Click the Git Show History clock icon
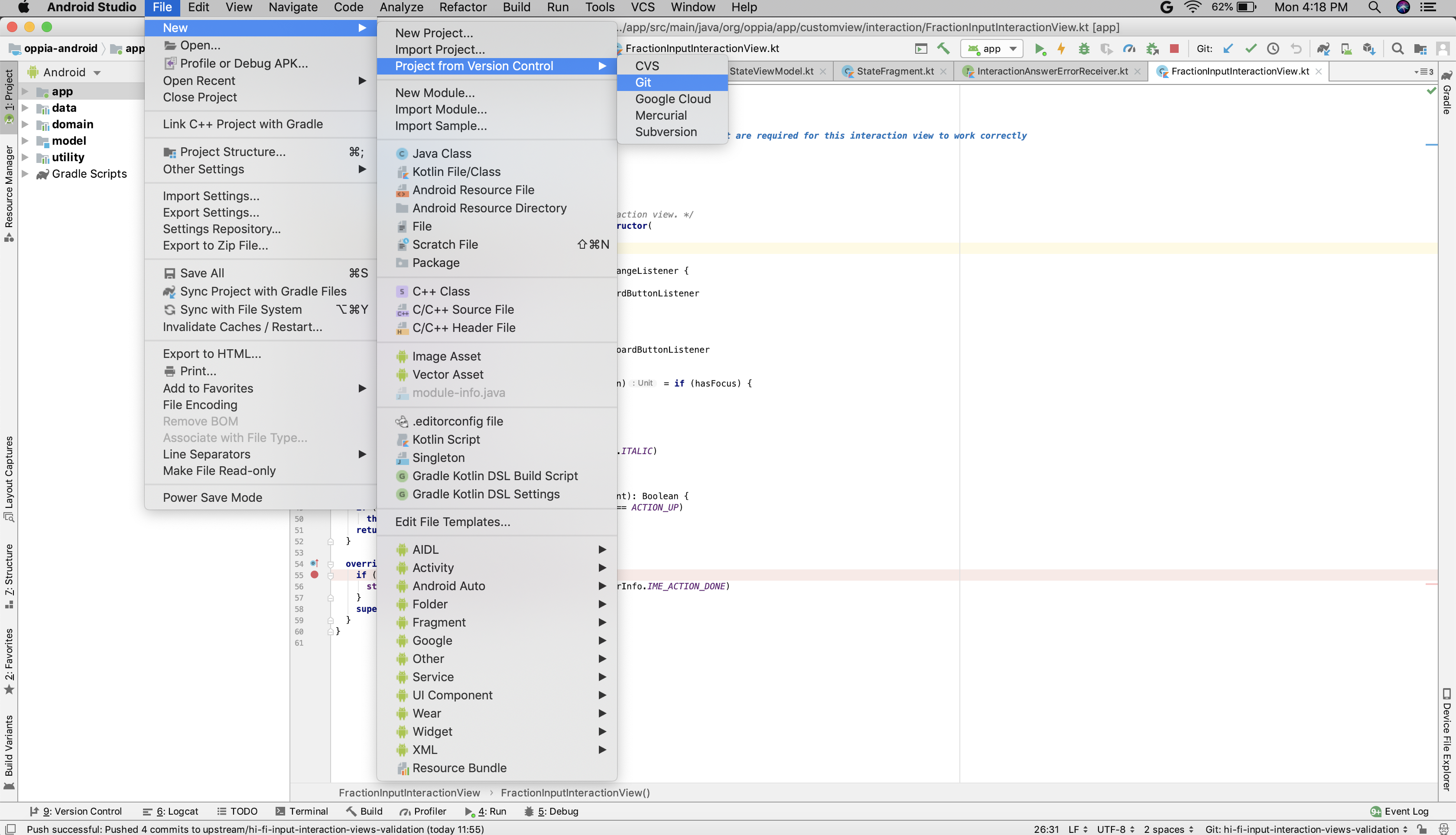The image size is (1456, 835). (1273, 49)
